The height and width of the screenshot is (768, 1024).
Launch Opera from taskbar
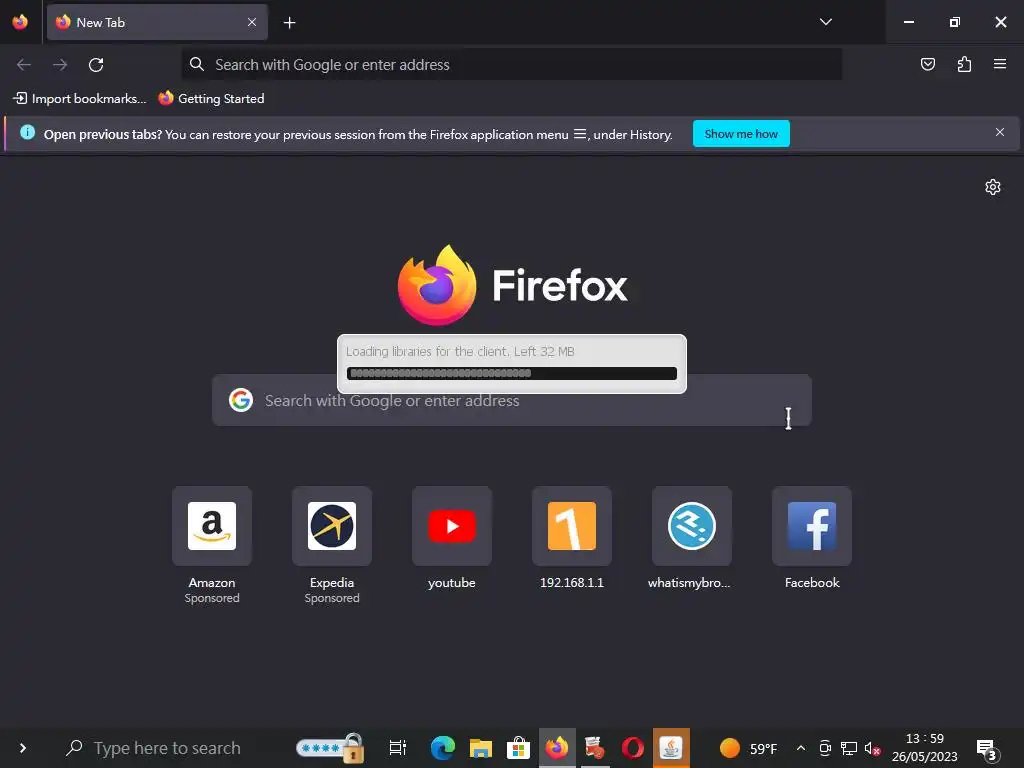pos(632,748)
